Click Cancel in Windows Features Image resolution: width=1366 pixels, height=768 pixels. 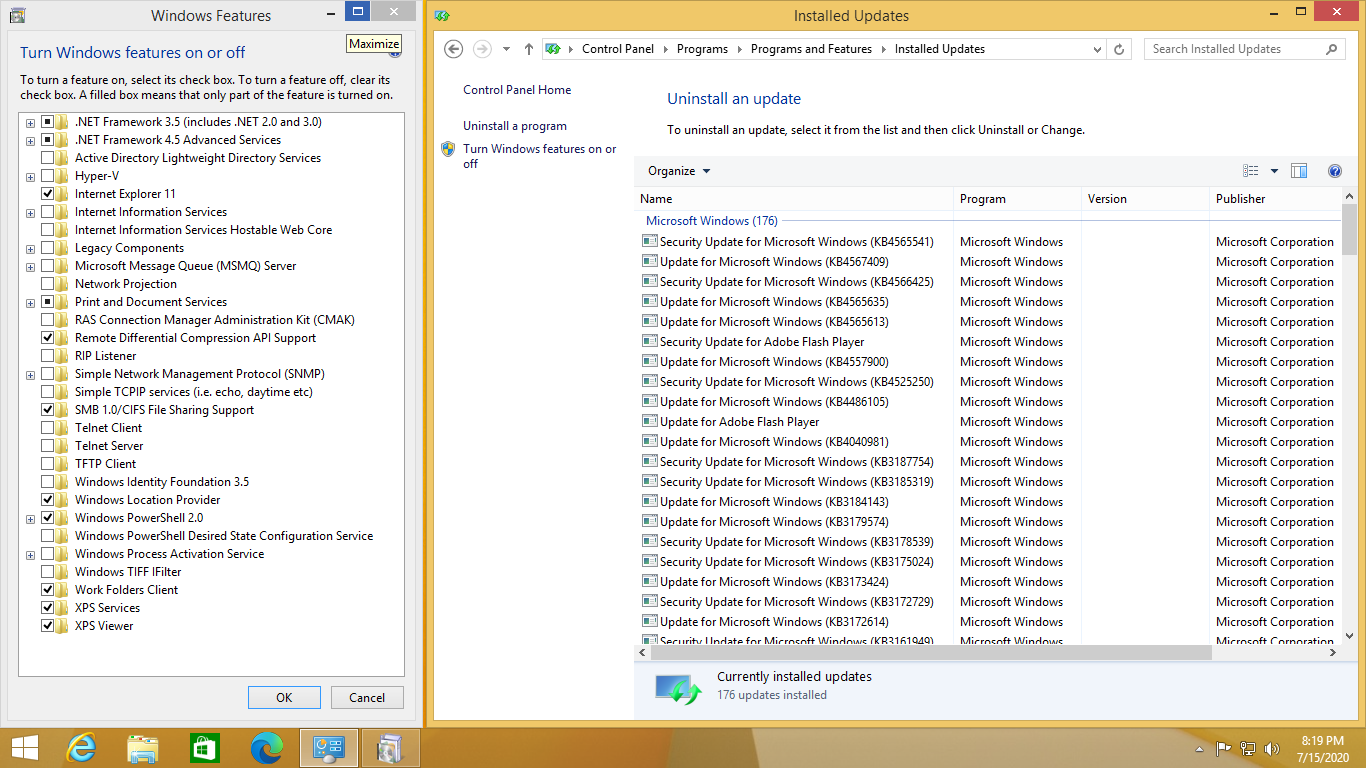367,698
